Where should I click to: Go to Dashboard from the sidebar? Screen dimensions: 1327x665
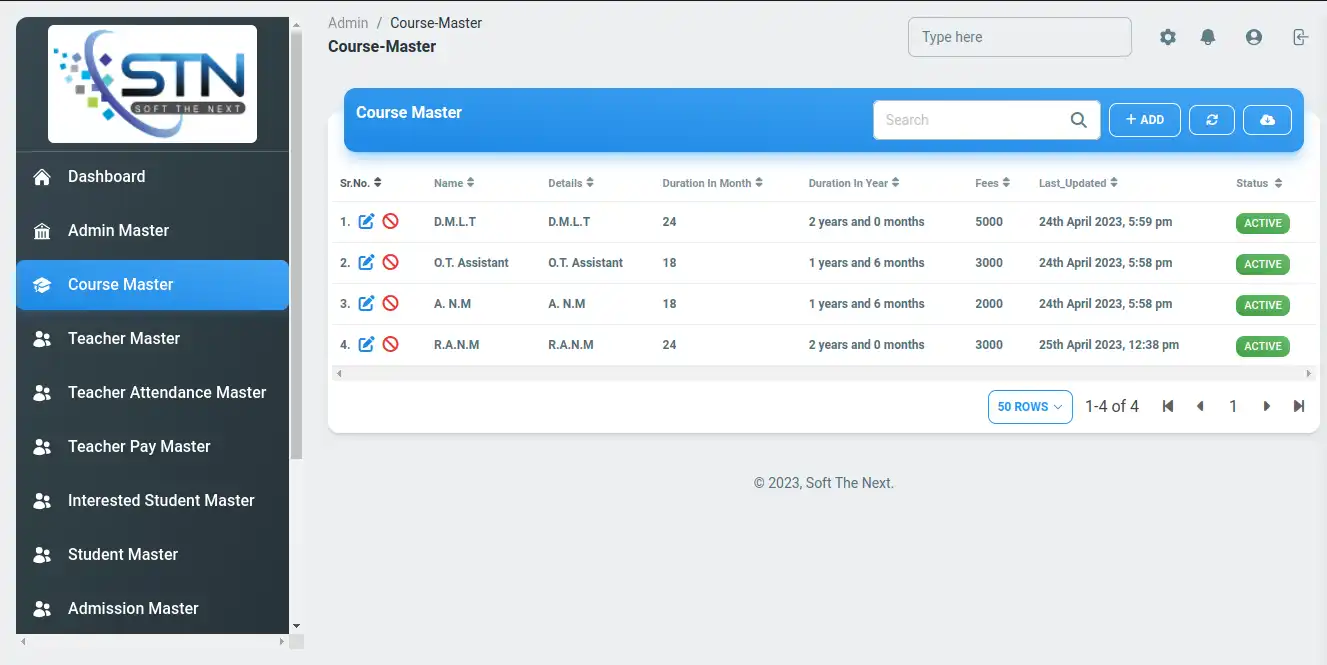click(106, 176)
